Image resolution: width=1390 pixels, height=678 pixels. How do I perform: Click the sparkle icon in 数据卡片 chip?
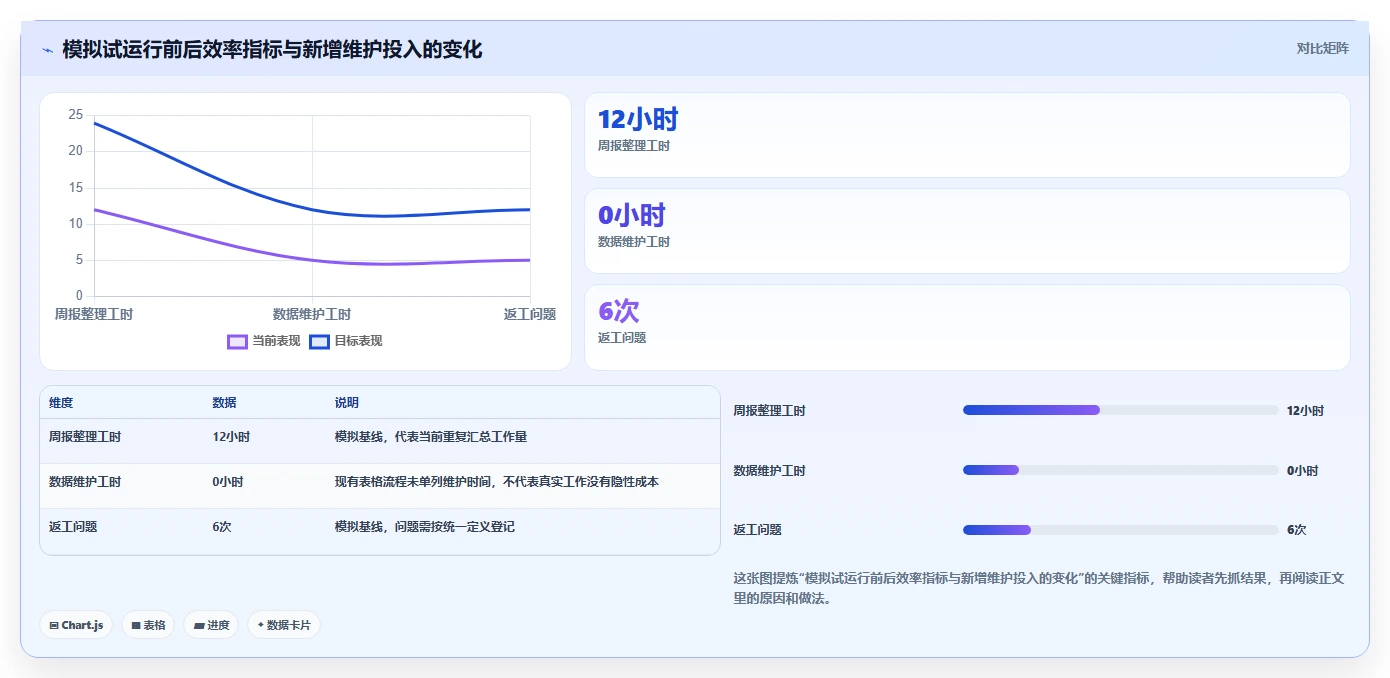point(260,625)
